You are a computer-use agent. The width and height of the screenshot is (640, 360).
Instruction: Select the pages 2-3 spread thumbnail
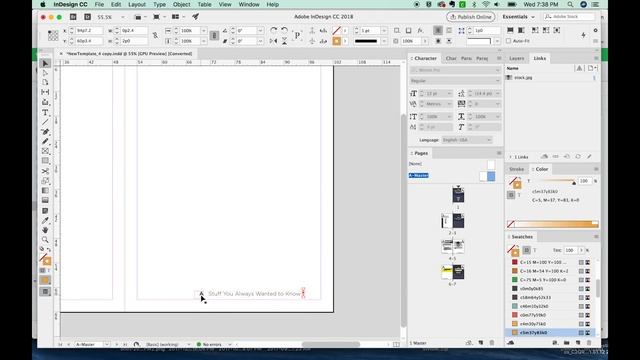pyautogui.click(x=453, y=221)
